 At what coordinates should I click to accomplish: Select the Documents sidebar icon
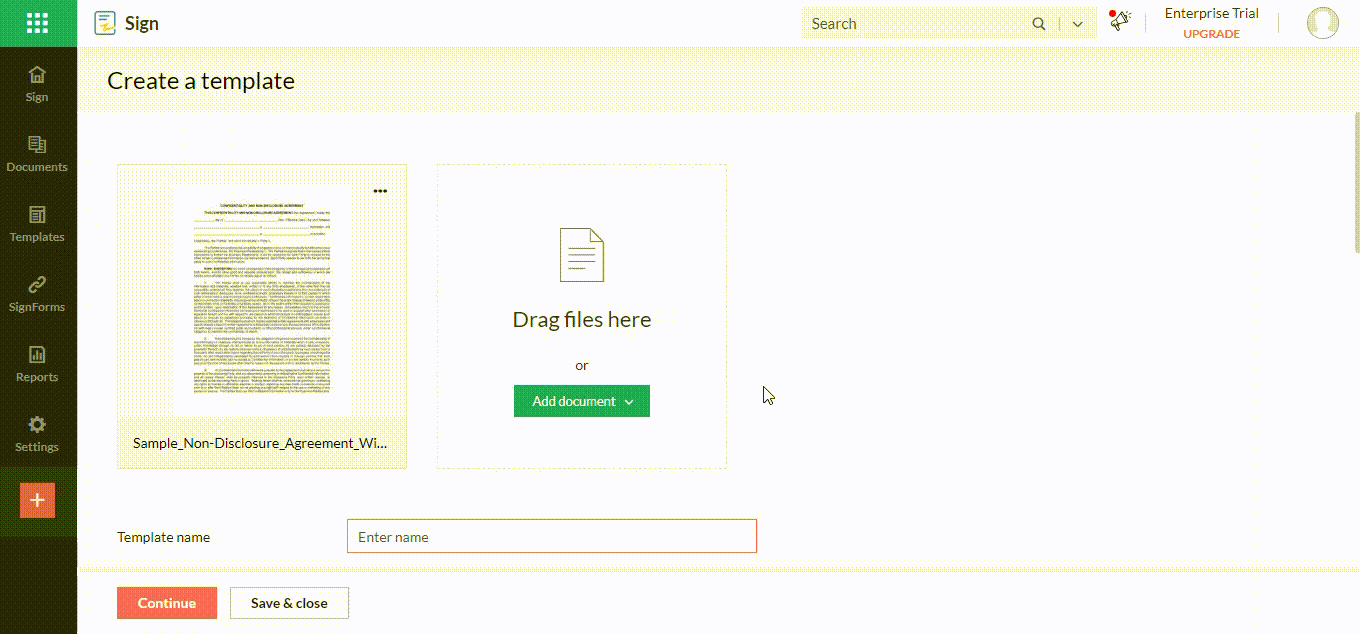pos(37,152)
